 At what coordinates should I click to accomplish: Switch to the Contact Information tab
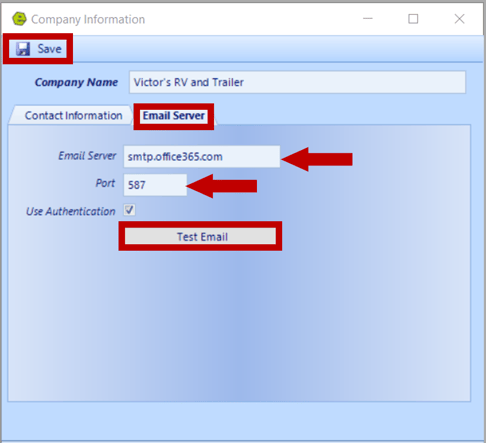73,115
